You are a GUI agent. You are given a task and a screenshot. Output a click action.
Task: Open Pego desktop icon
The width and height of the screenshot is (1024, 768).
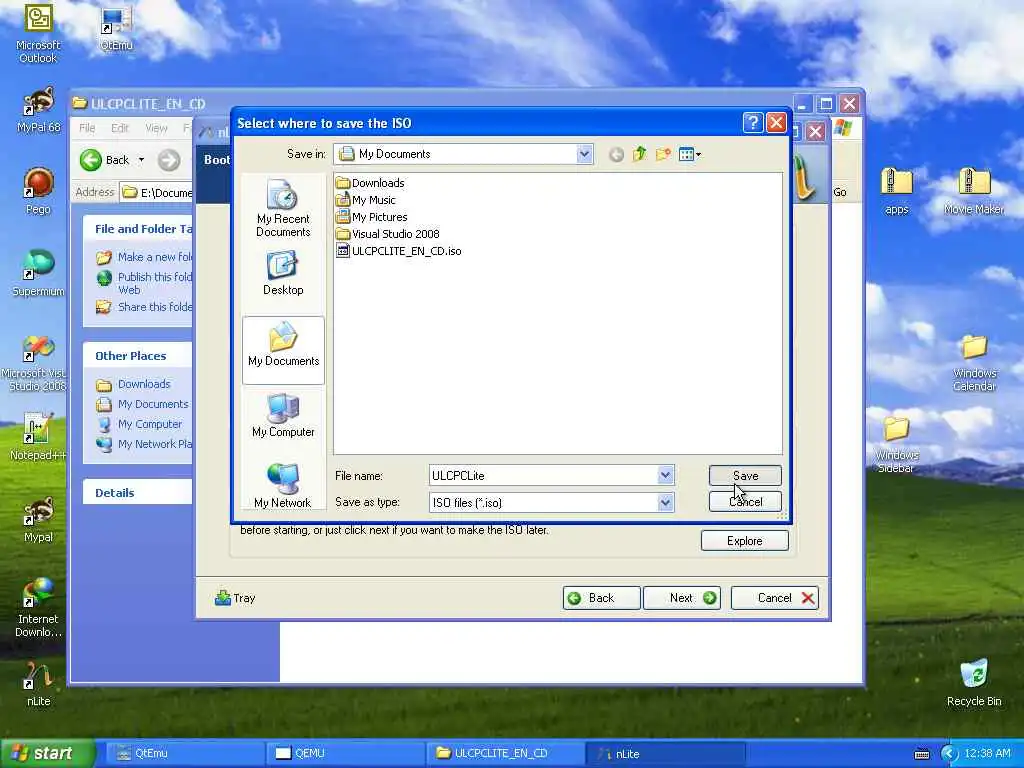pyautogui.click(x=38, y=192)
